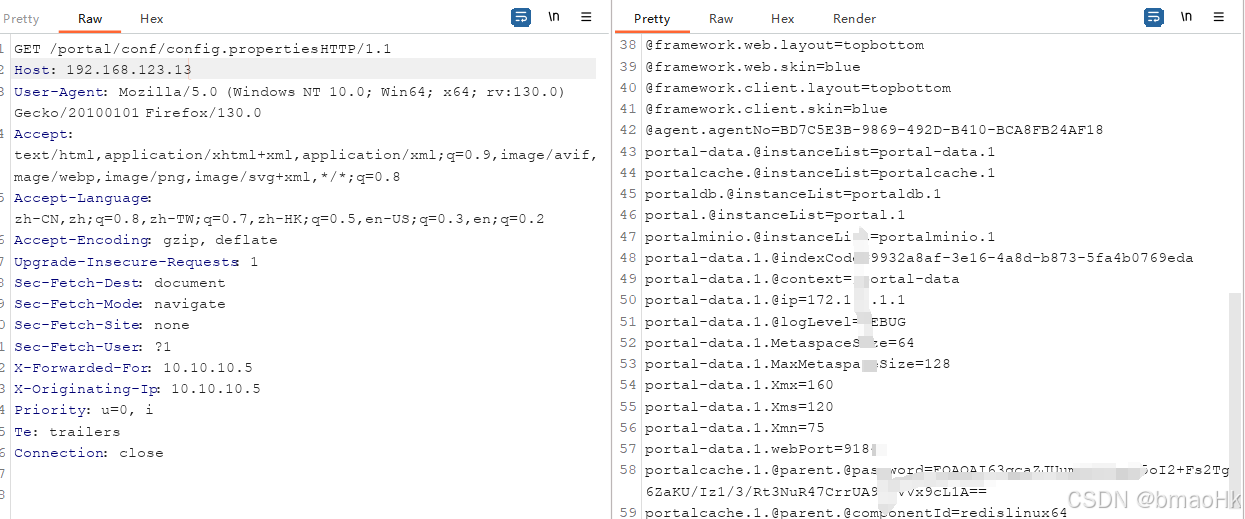
Task: Click the Priority: u=0, i header
Action: [83, 410]
